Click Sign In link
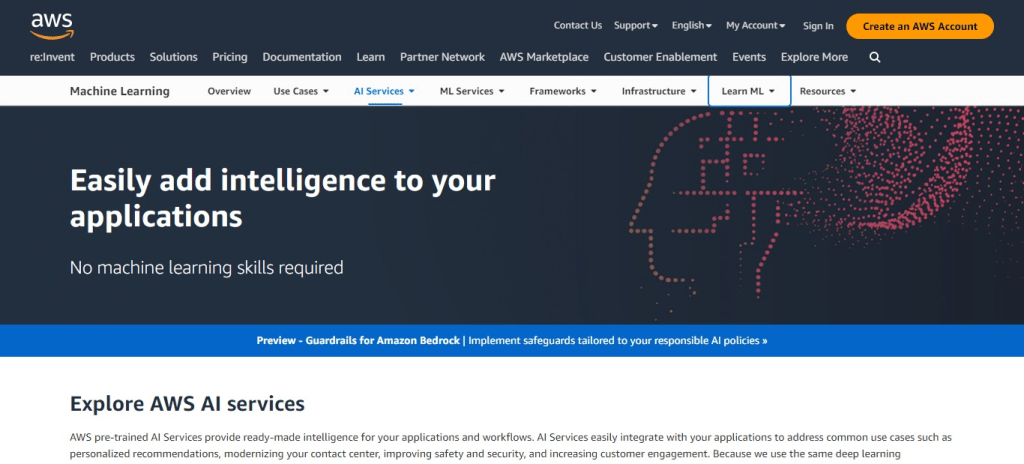 (818, 26)
